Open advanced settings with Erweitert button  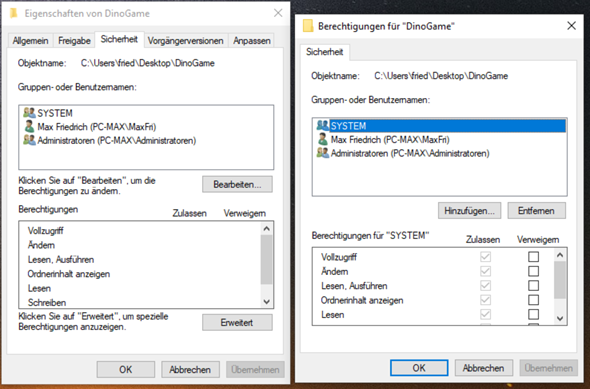[237, 322]
